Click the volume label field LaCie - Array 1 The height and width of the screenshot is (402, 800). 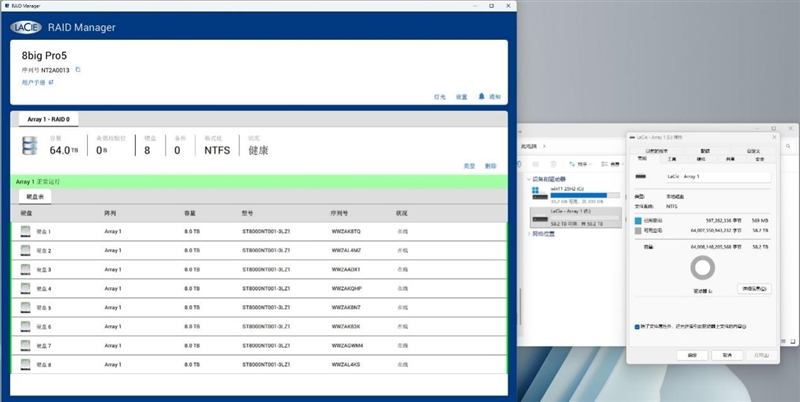pyautogui.click(x=718, y=177)
